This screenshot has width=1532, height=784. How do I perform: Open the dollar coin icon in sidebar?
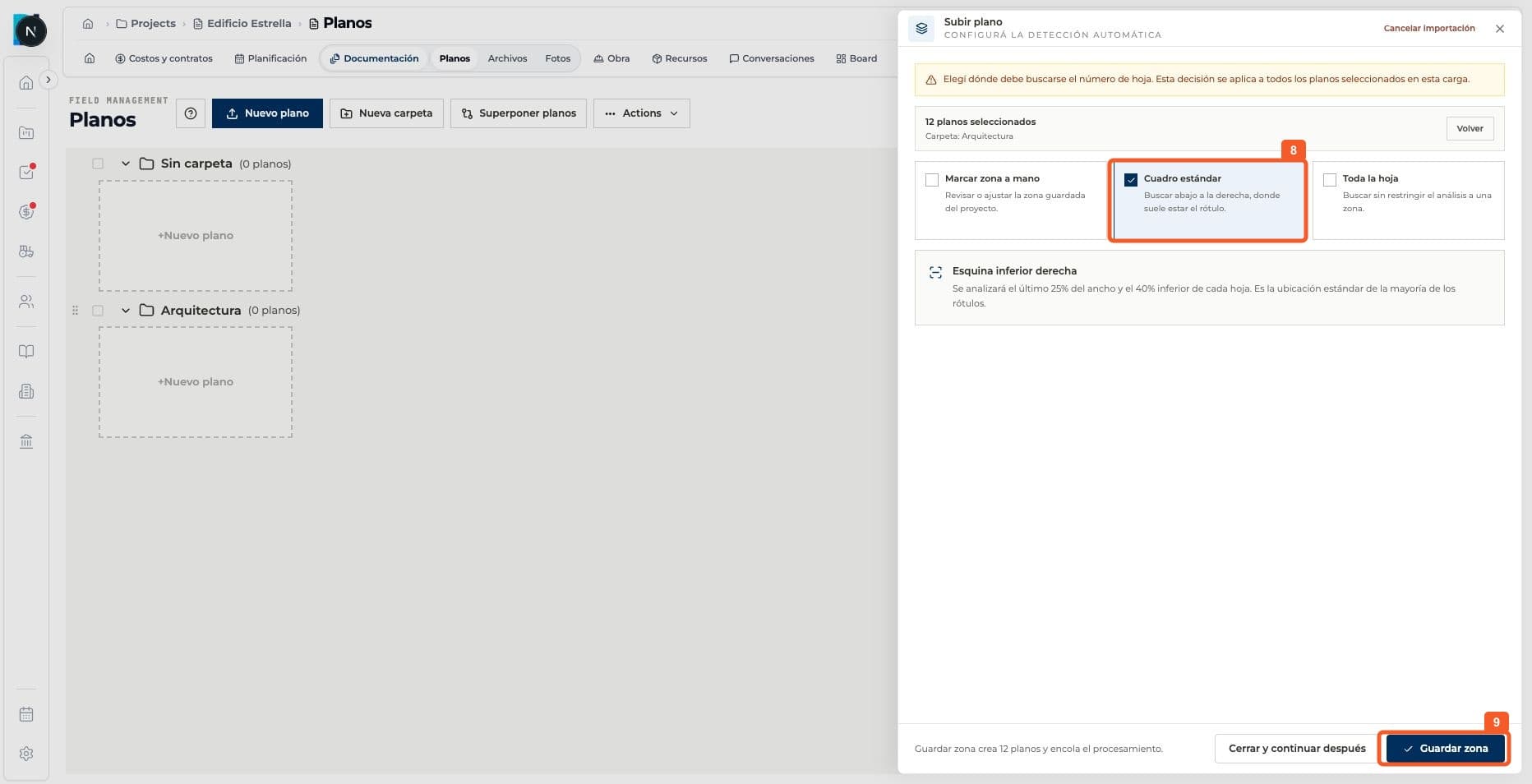[x=26, y=211]
